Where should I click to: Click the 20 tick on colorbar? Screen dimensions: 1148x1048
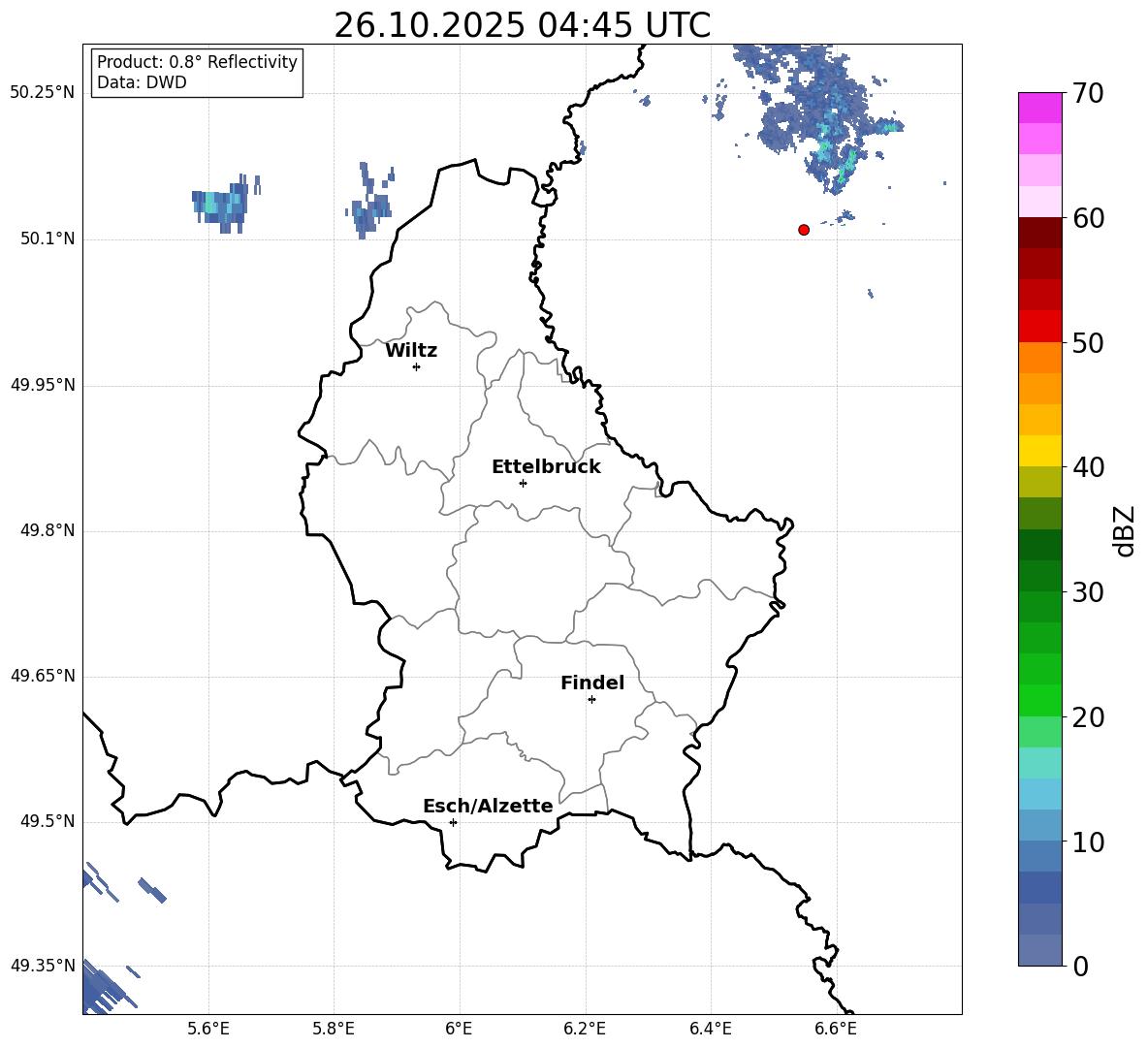tap(1088, 717)
